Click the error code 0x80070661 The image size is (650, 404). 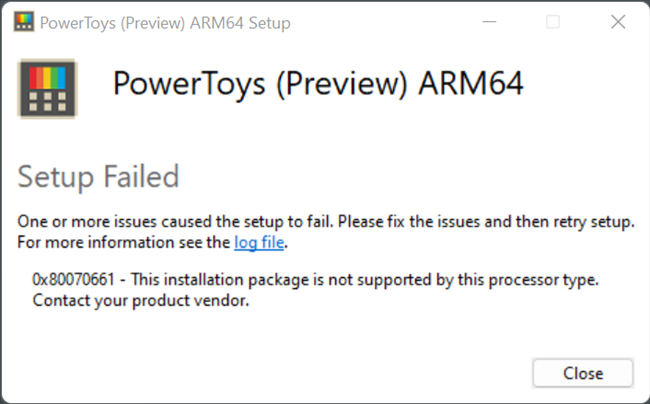(x=74, y=280)
